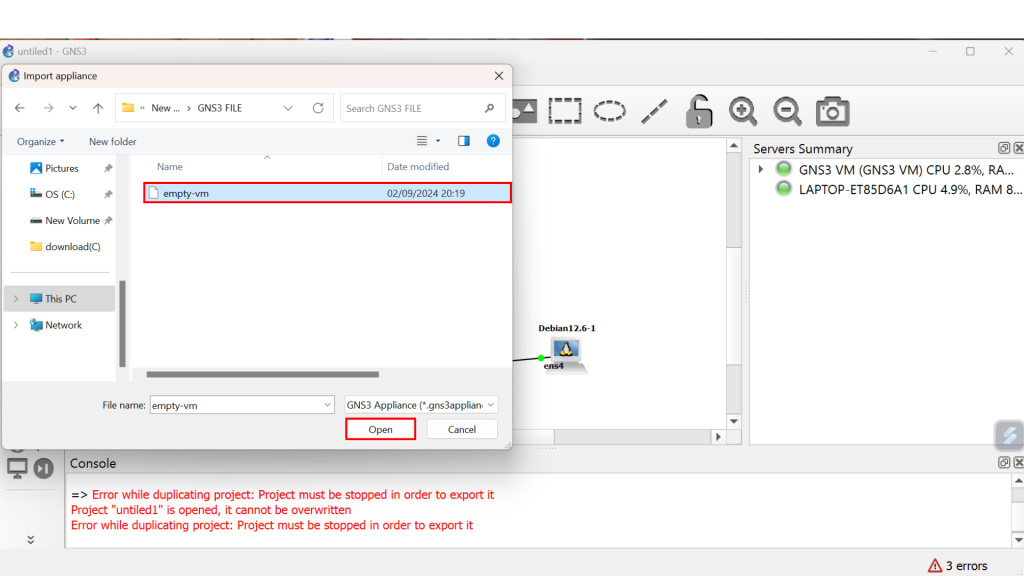The width and height of the screenshot is (1024, 576).
Task: Sort files by Date modified column
Action: click(x=418, y=167)
